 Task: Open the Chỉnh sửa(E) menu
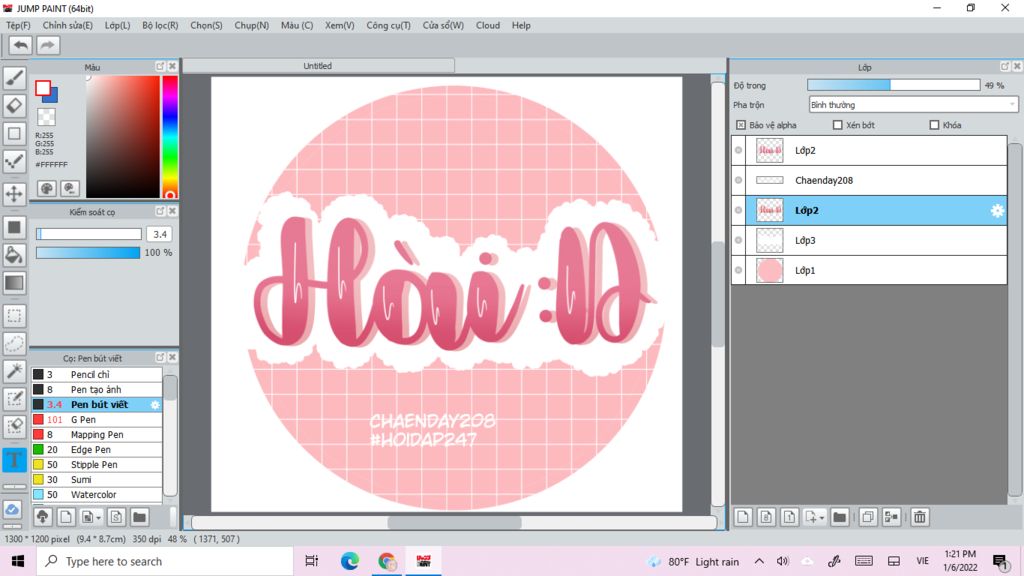coord(67,25)
